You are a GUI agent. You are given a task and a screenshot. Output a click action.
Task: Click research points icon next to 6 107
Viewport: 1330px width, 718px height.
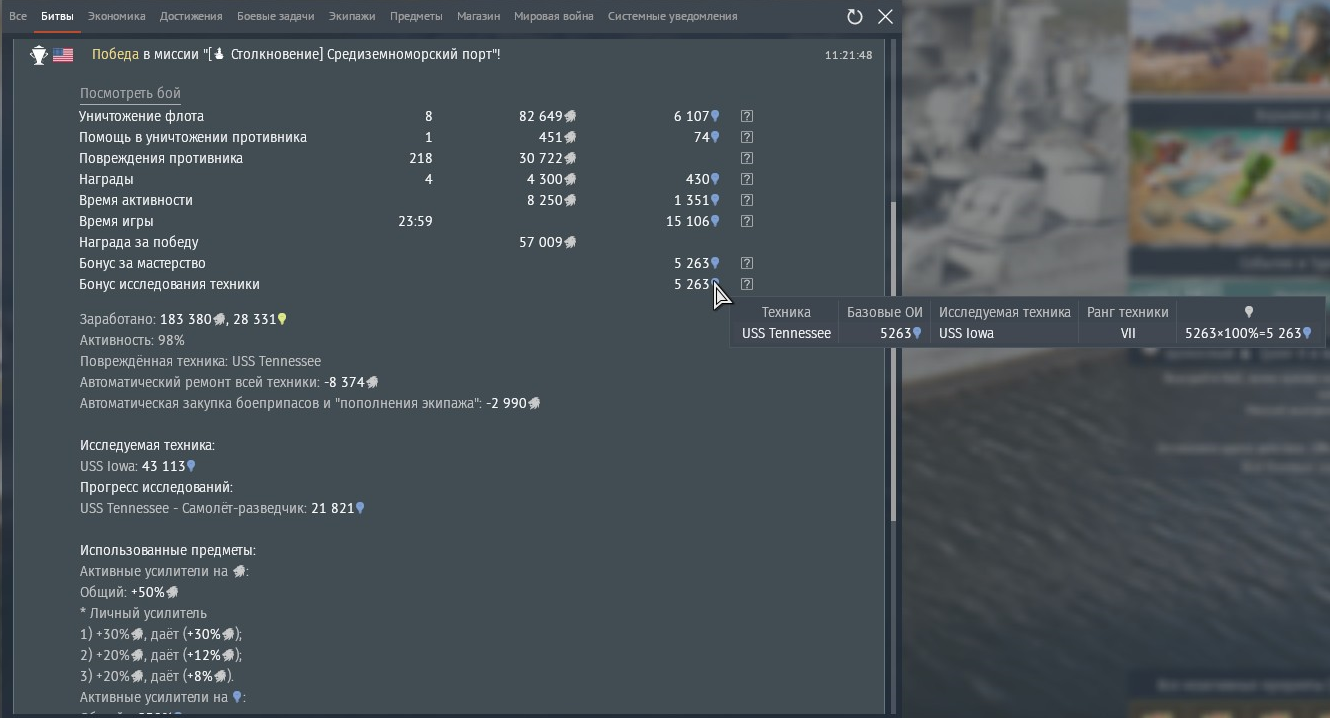715,116
